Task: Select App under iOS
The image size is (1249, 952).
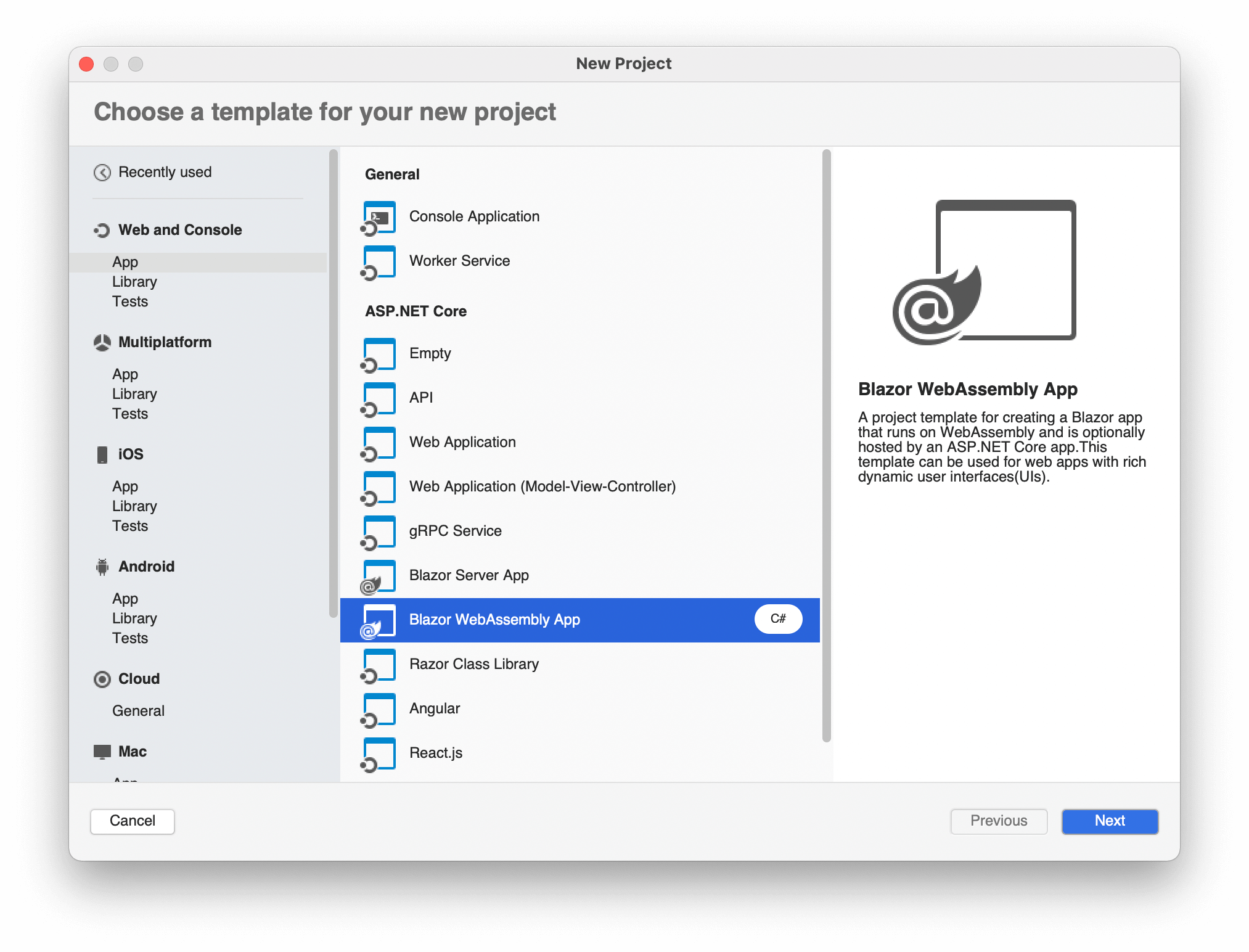Action: click(x=125, y=486)
